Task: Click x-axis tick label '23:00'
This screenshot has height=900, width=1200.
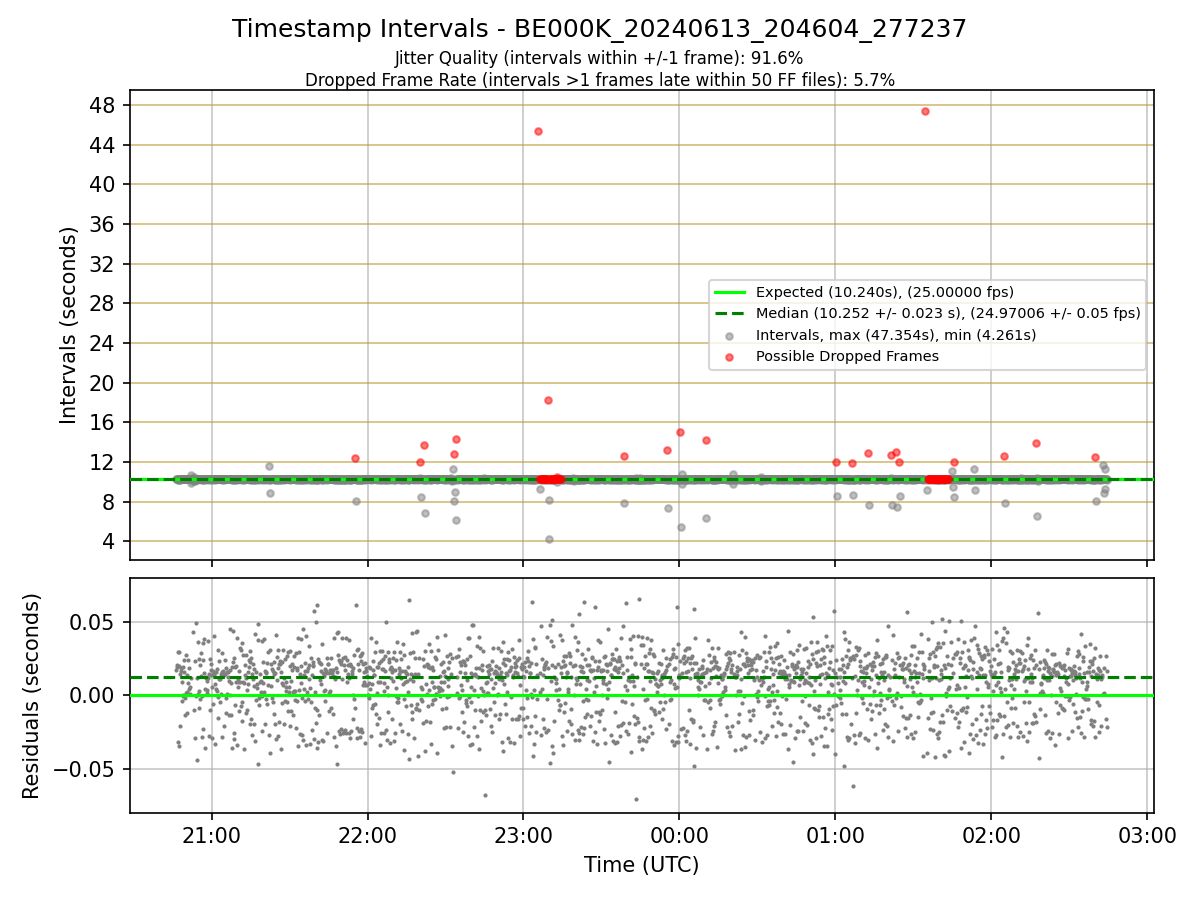Action: click(x=523, y=834)
